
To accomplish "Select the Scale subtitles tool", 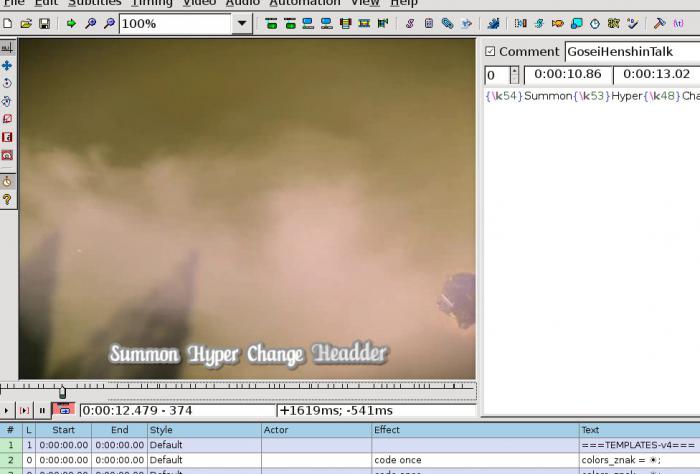I will (x=7, y=119).
